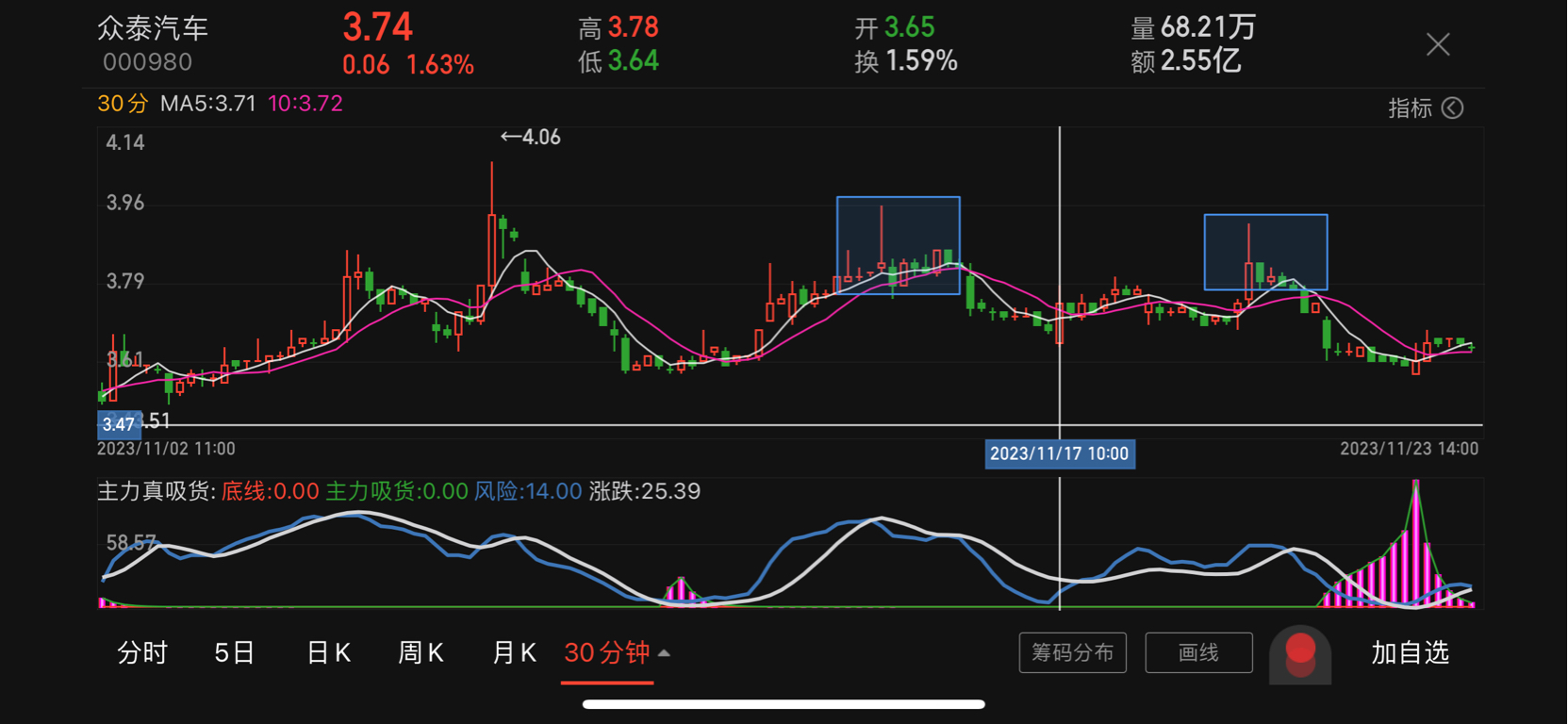The image size is (1568, 724).
Task: Select the second blue highlighted box on chart
Action: pyautogui.click(x=1265, y=252)
